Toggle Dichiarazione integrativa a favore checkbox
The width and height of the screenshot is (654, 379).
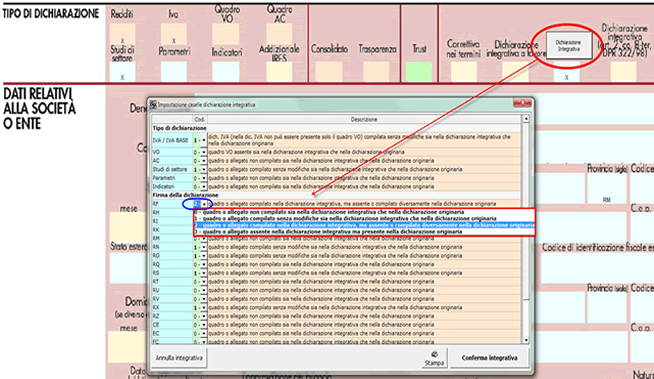click(x=515, y=72)
